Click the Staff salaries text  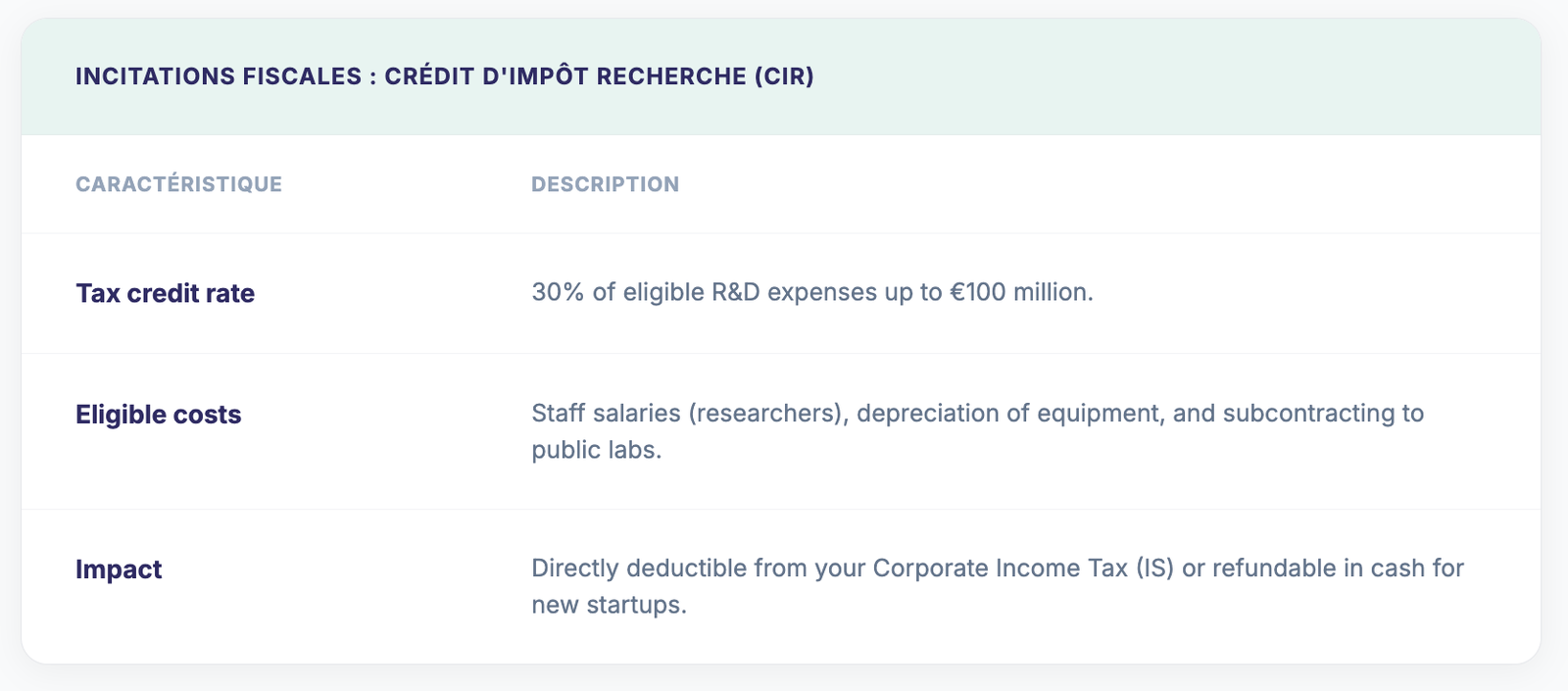[606, 414]
